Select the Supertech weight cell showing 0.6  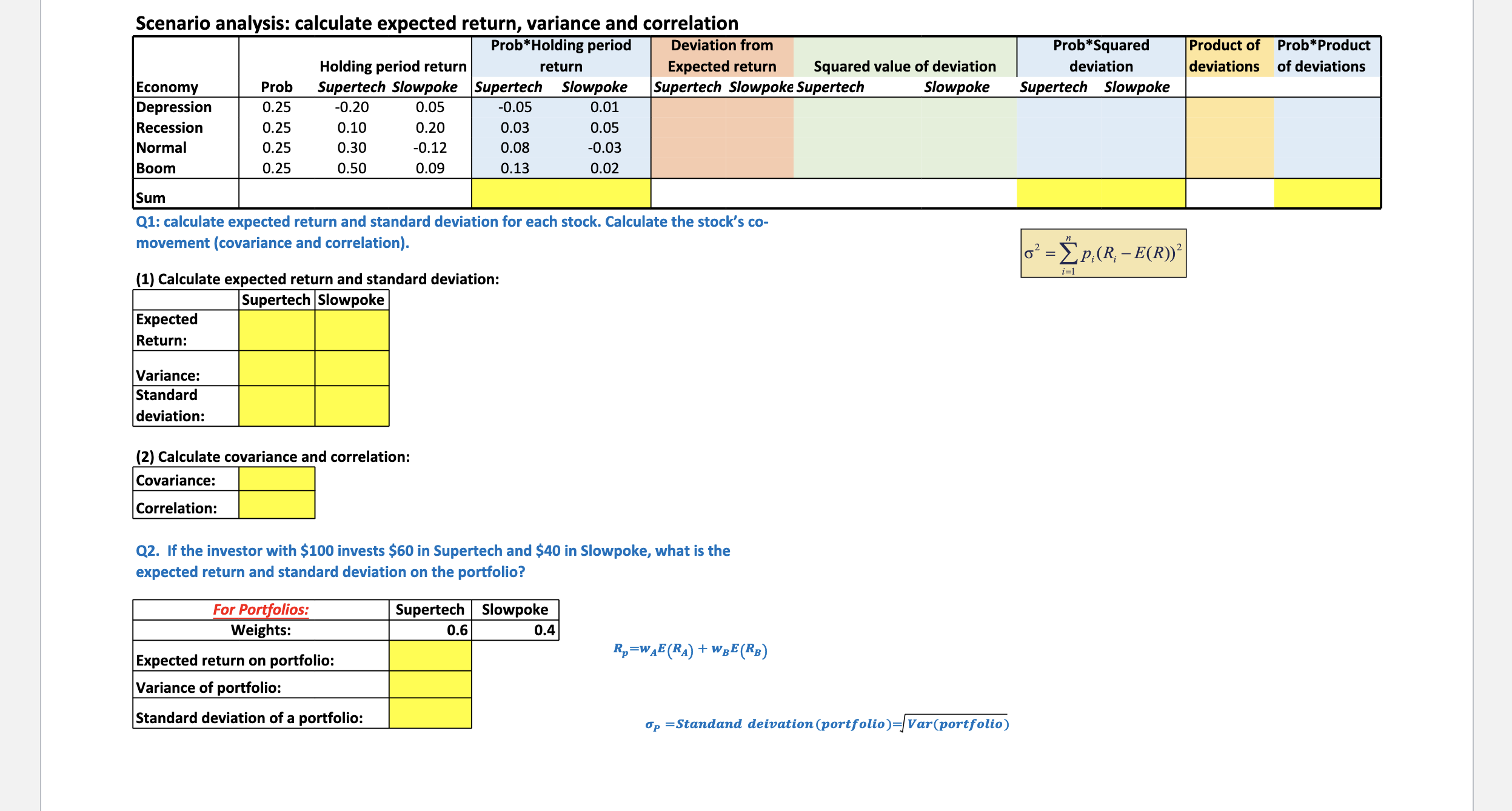coord(430,630)
